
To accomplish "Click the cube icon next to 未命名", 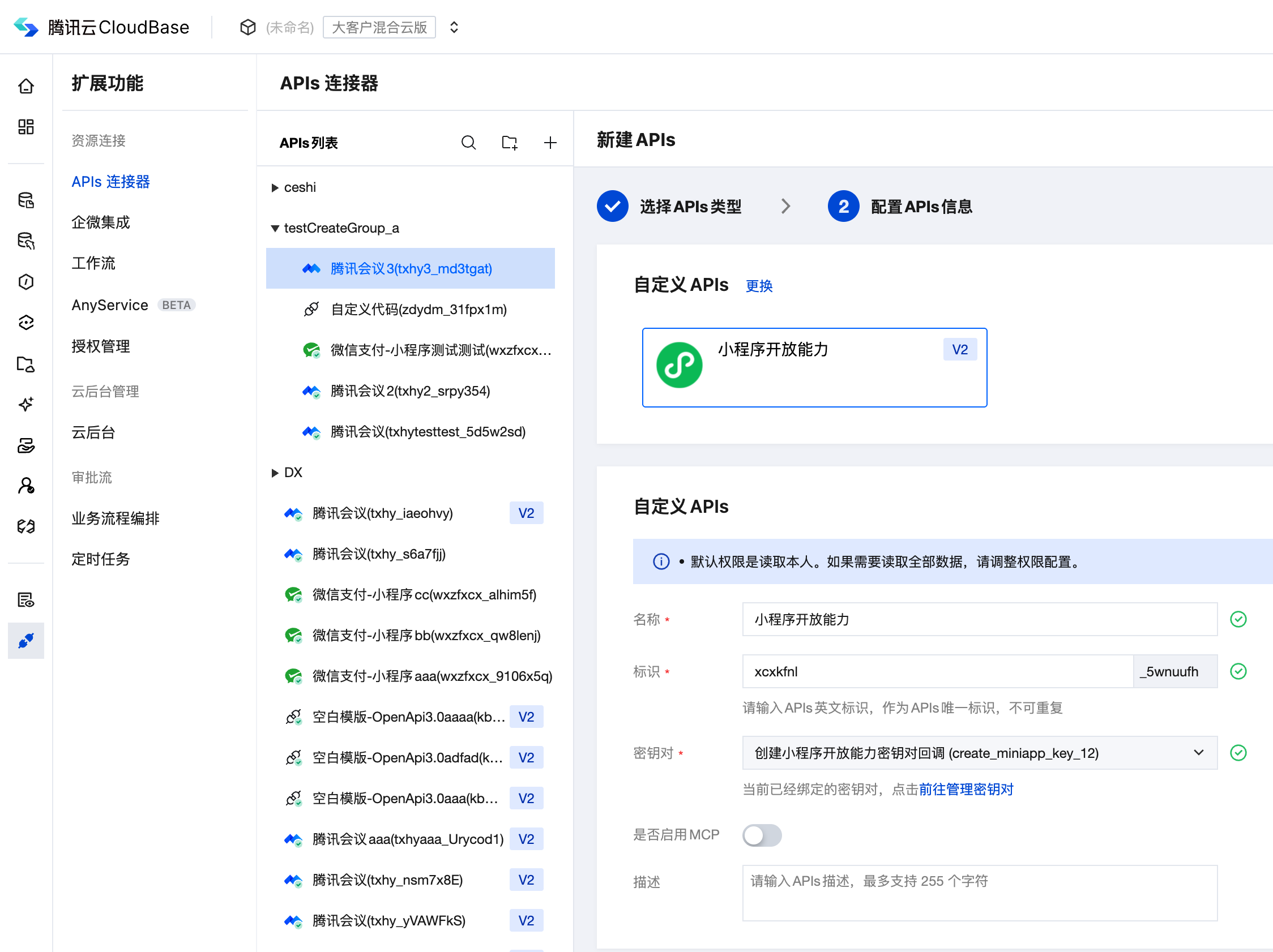I will (247, 27).
